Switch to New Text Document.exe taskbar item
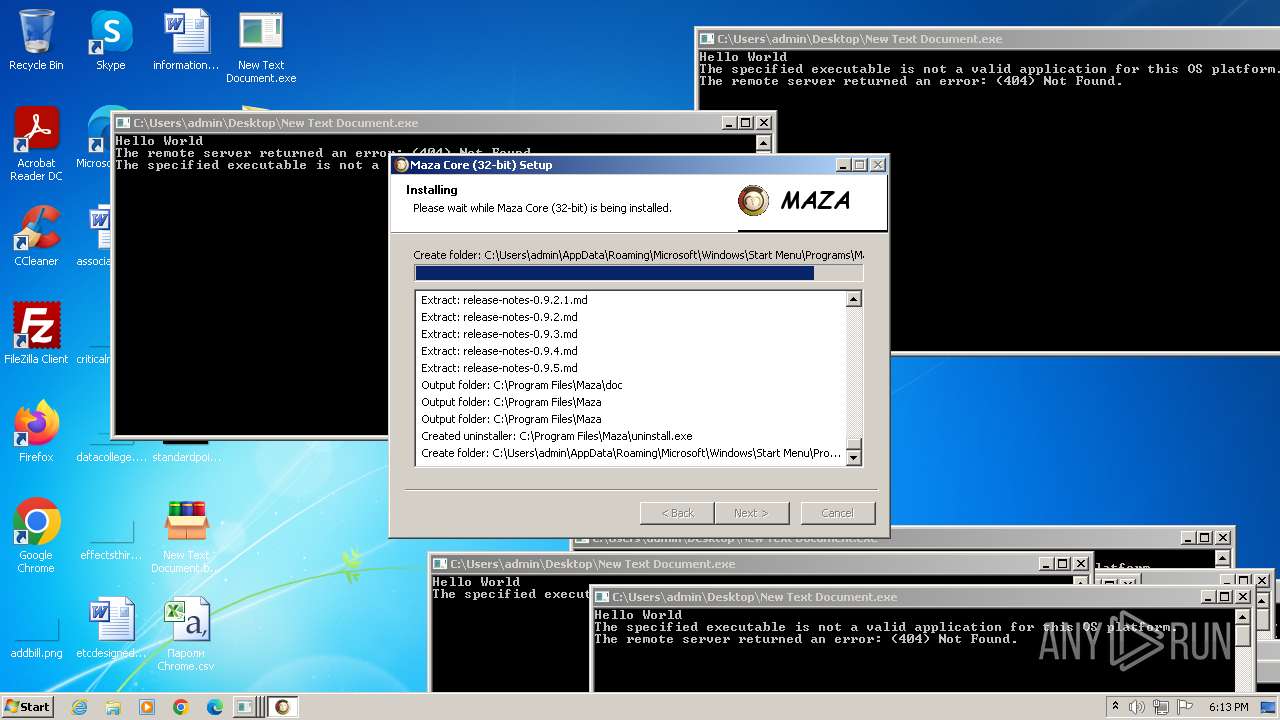This screenshot has height=720, width=1280. (x=247, y=707)
